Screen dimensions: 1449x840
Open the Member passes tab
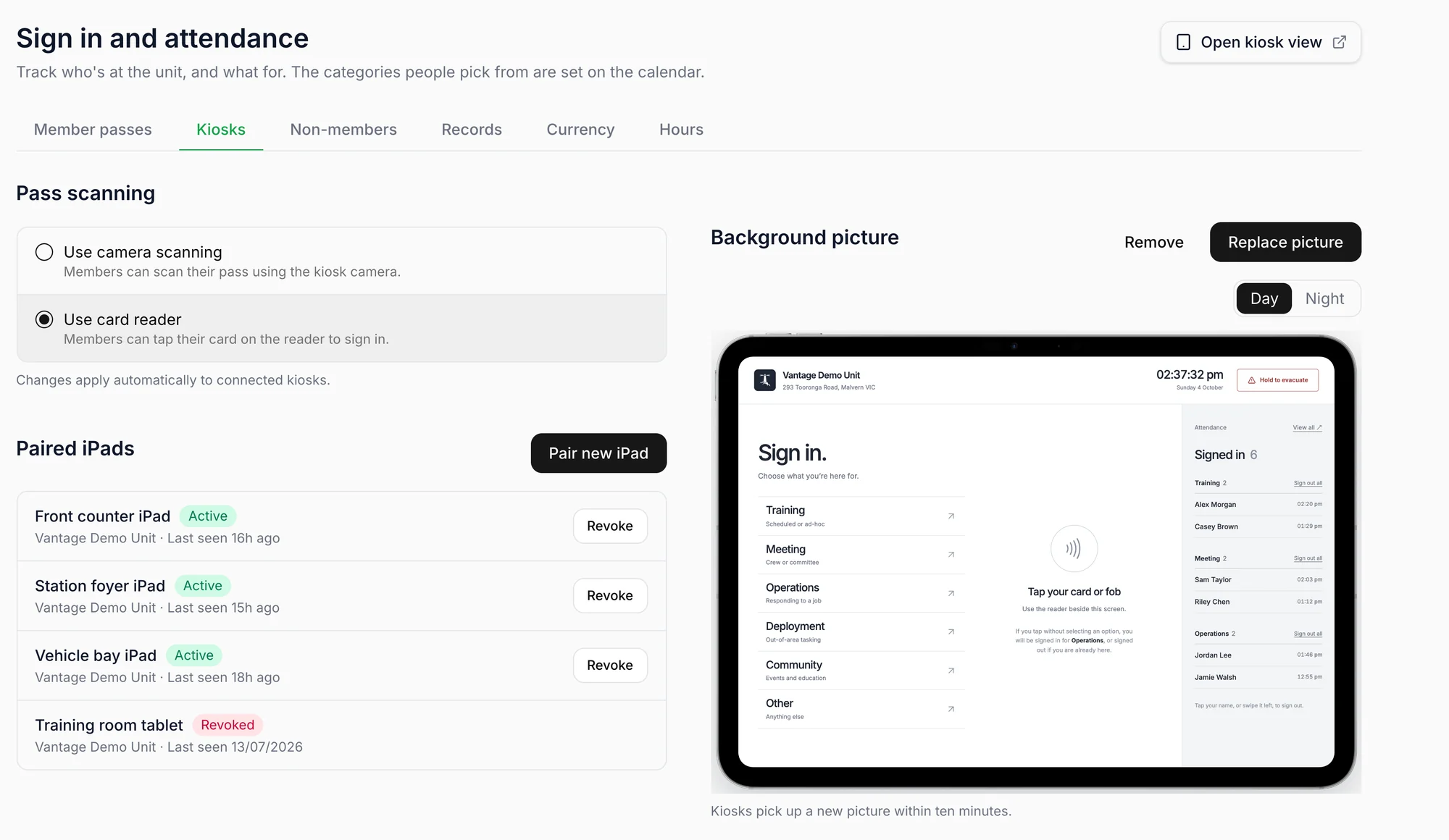[x=93, y=130]
